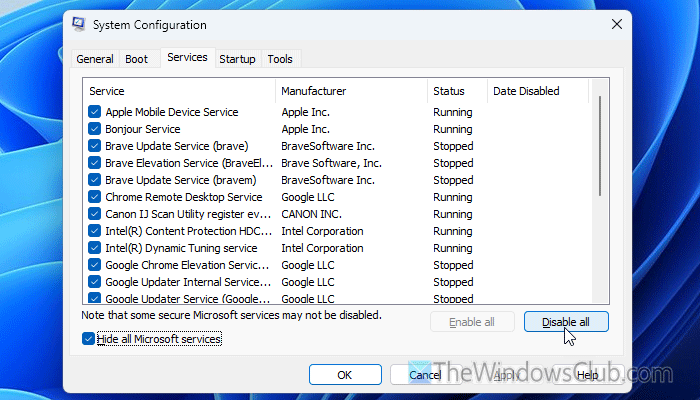This screenshot has width=700, height=400.
Task: Select the 'Apple Mobile Device Service' row text
Action: click(x=172, y=112)
